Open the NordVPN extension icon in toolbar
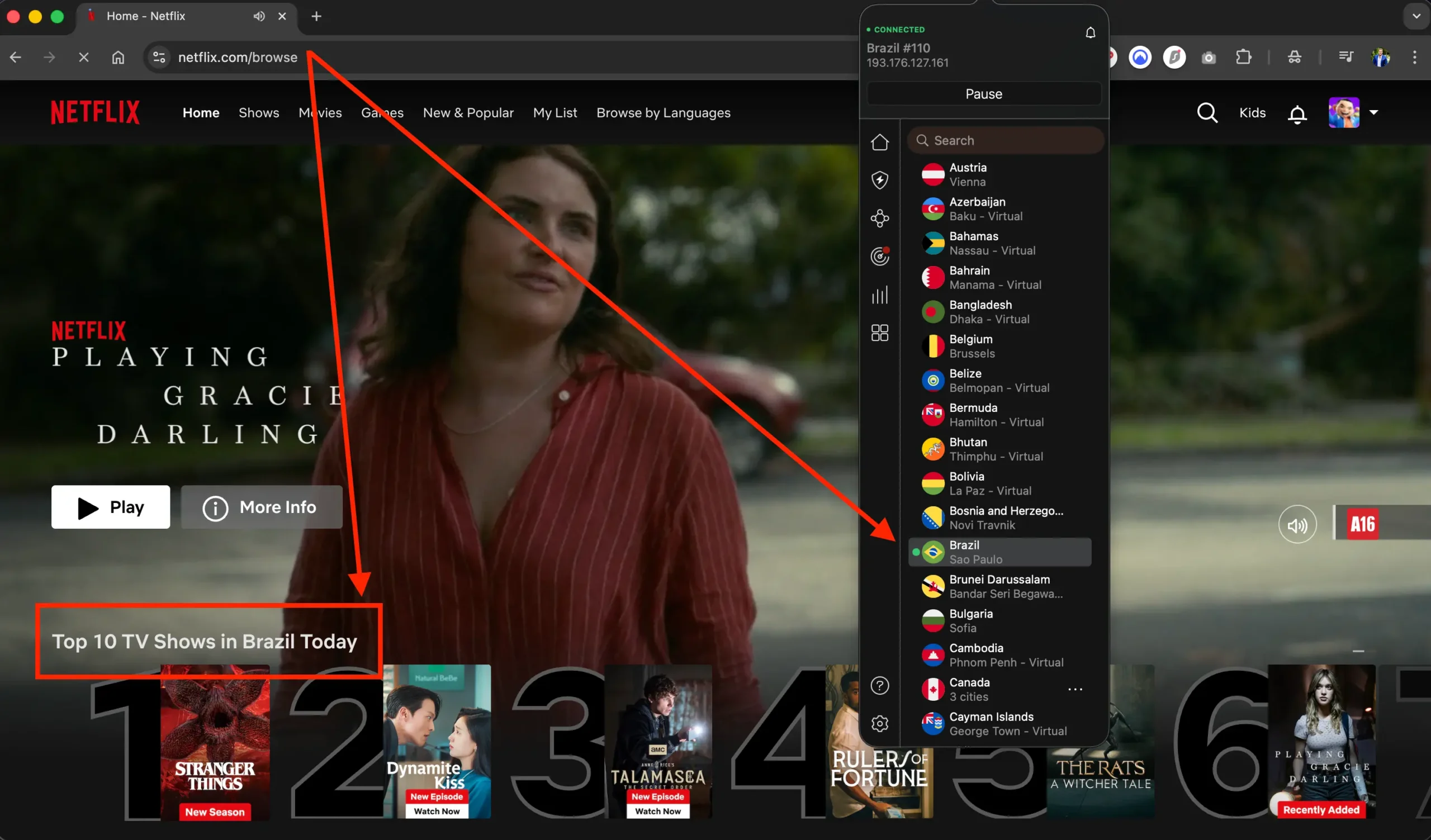The image size is (1431, 840). [x=1140, y=57]
